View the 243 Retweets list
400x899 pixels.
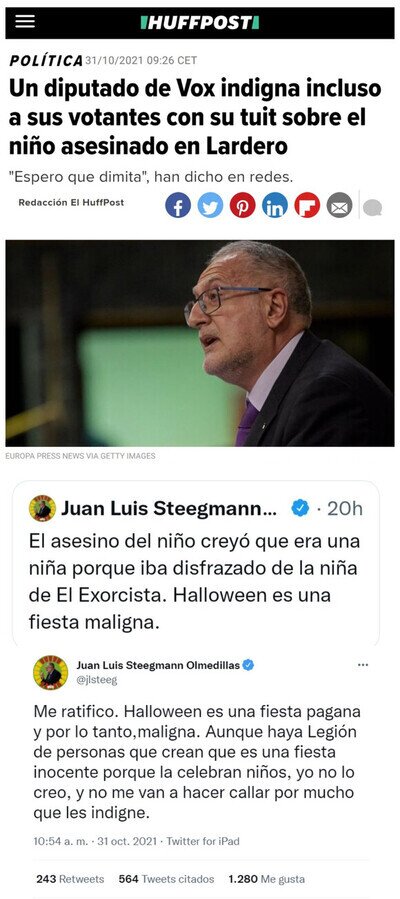point(70,879)
